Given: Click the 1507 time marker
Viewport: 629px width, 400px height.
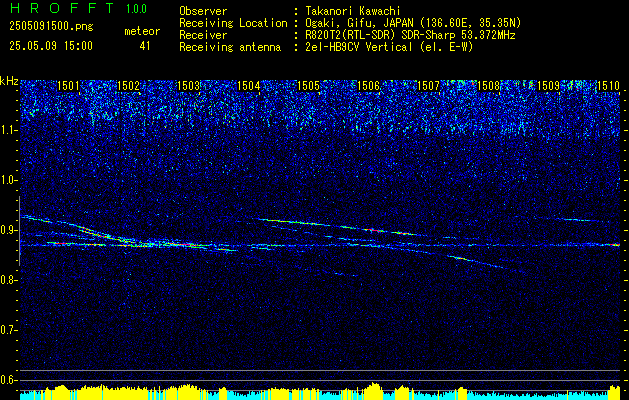Looking at the screenshot, I should [x=428, y=85].
